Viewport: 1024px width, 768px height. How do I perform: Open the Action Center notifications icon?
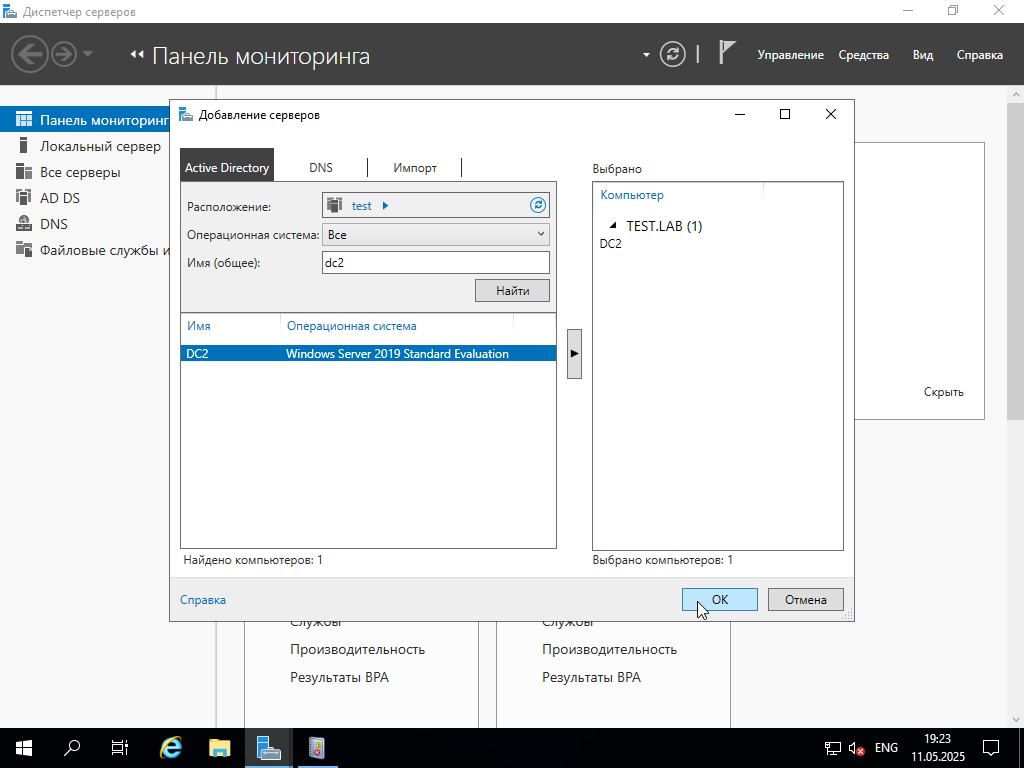[x=991, y=748]
